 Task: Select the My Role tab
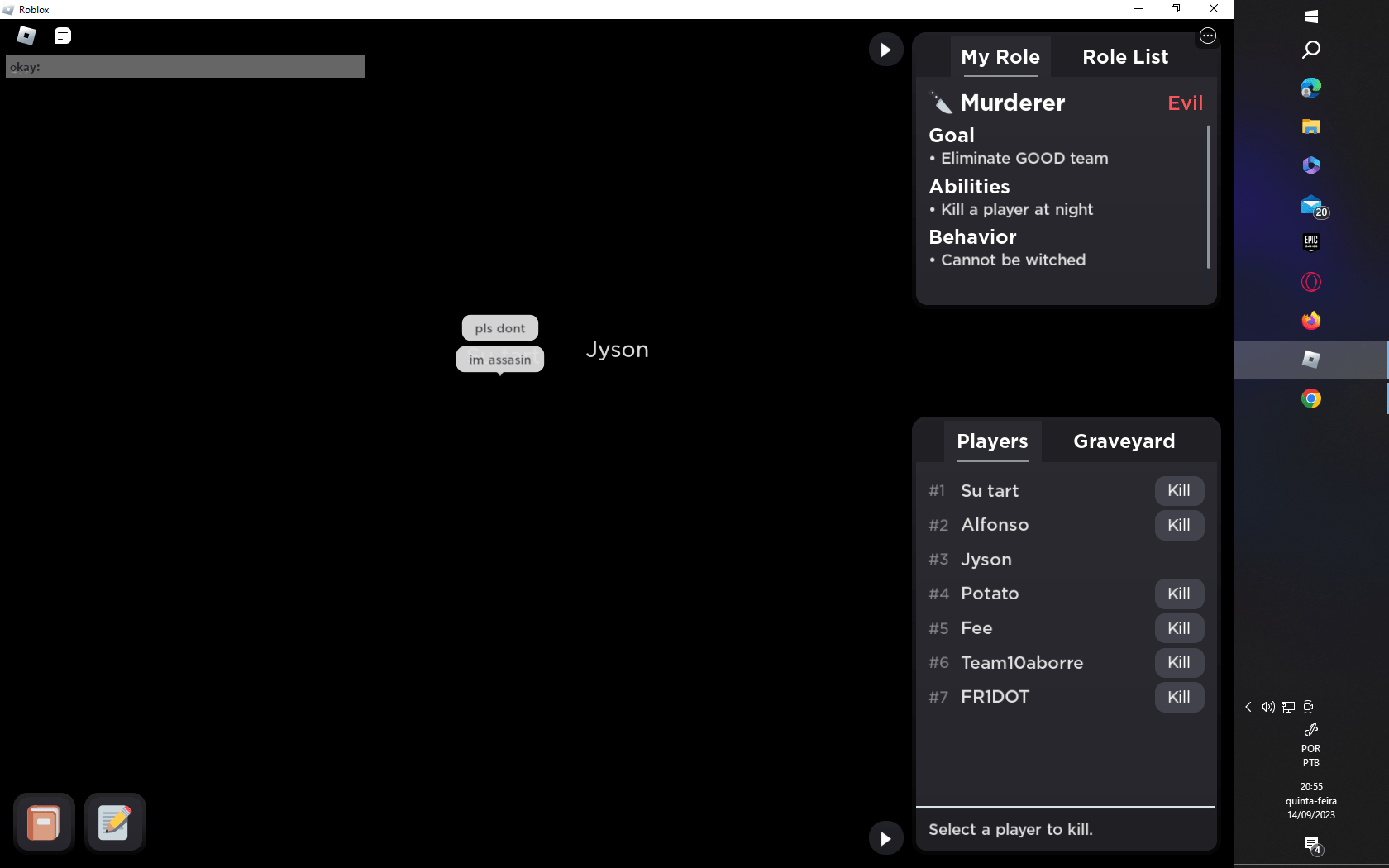pos(1000,57)
